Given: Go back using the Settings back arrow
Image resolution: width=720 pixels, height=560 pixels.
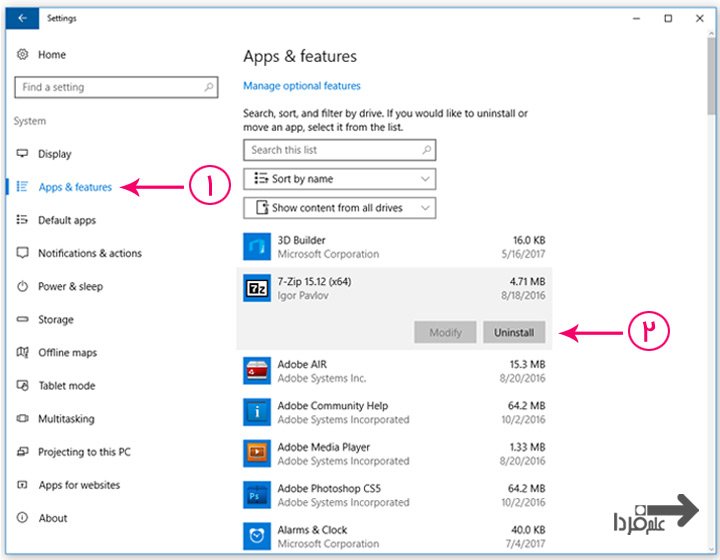Looking at the screenshot, I should pyautogui.click(x=22, y=18).
